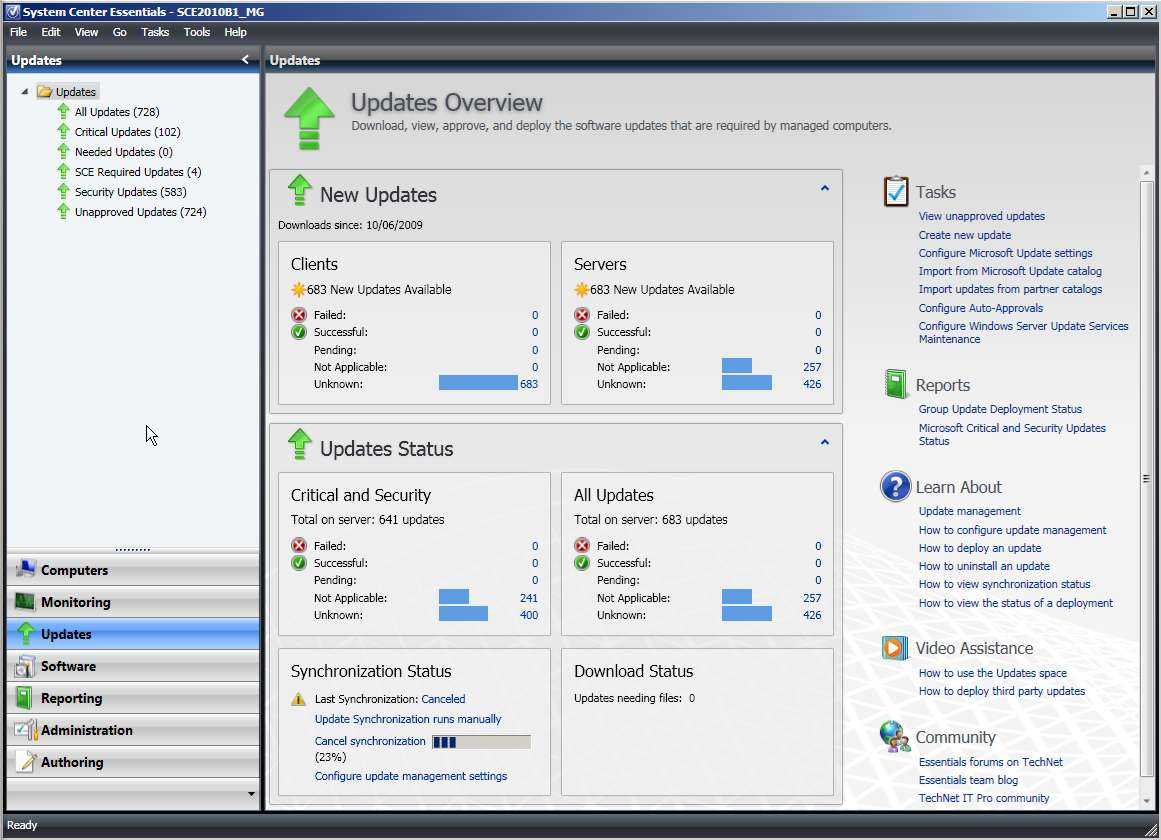Click the green arrow icon beside Critical Updates (102)
Screen dimensions: 1161x840
(x=64, y=131)
